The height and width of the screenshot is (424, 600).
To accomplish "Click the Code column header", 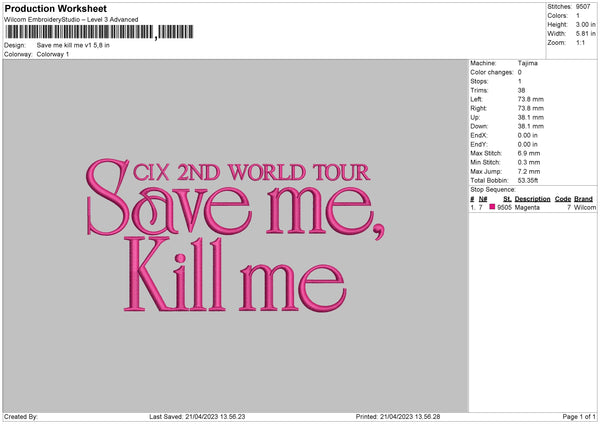I will [563, 199].
